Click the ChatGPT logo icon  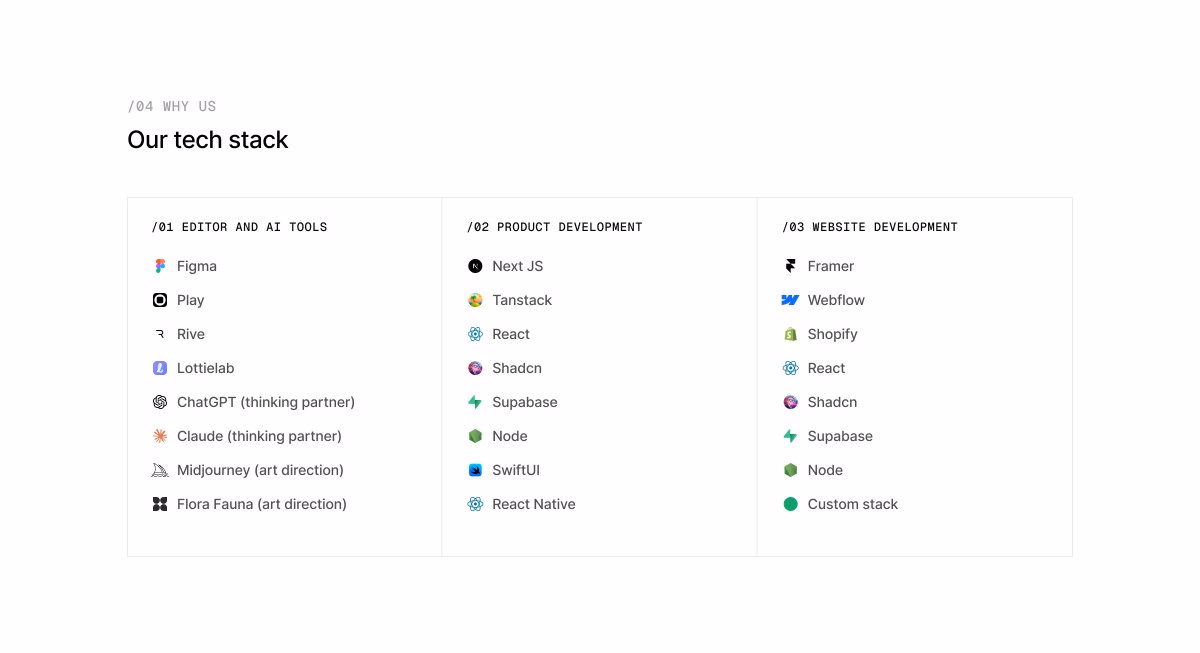coord(160,402)
